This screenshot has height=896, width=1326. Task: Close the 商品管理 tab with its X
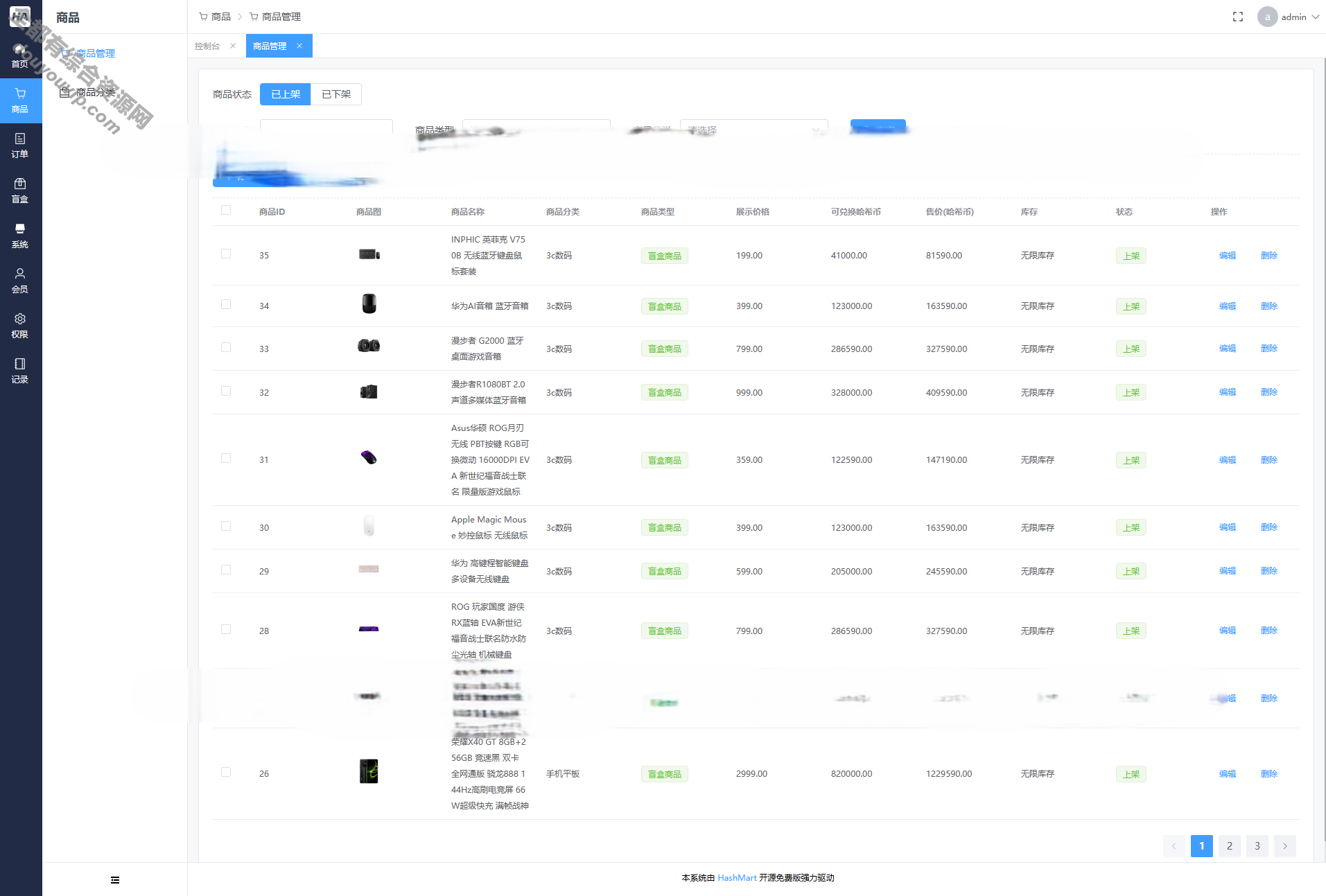click(x=299, y=46)
